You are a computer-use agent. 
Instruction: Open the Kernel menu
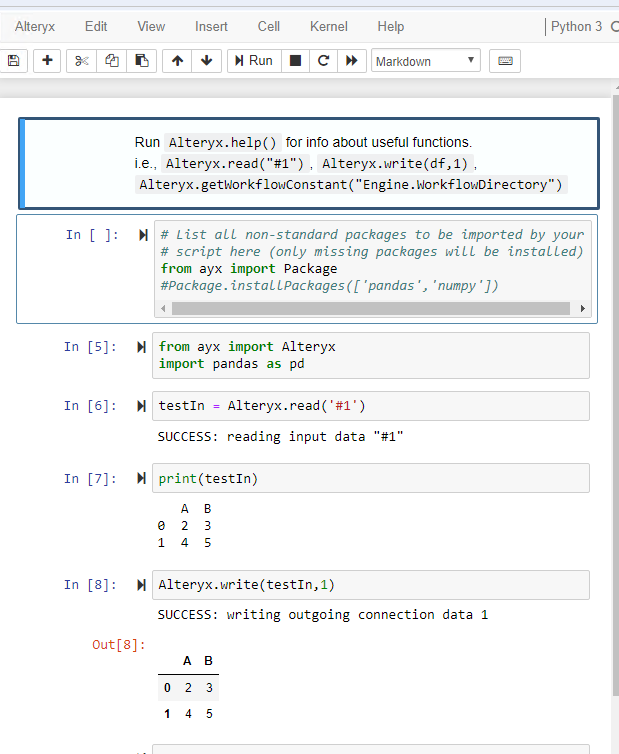point(328,26)
